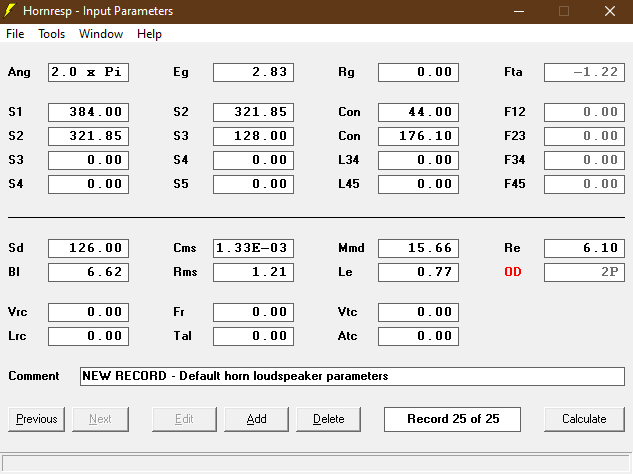
Task: Click the Ang label
Action: coord(19,72)
